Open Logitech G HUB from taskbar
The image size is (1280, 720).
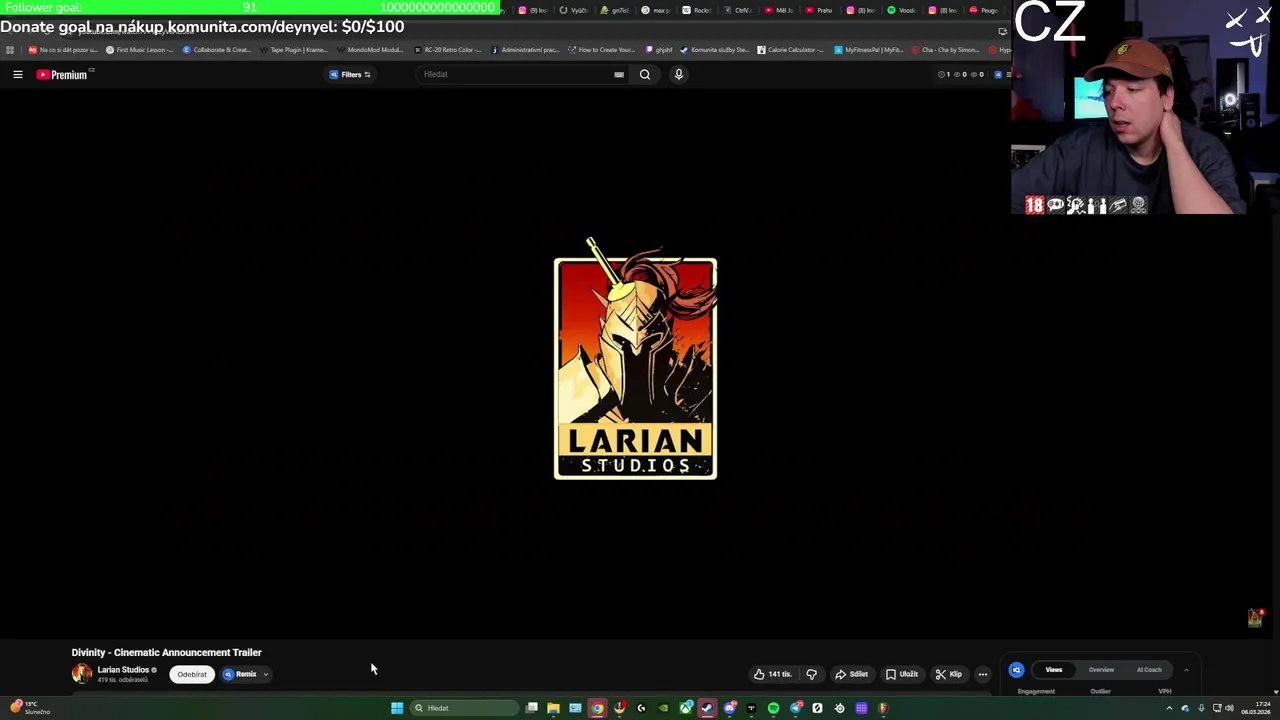(x=641, y=708)
